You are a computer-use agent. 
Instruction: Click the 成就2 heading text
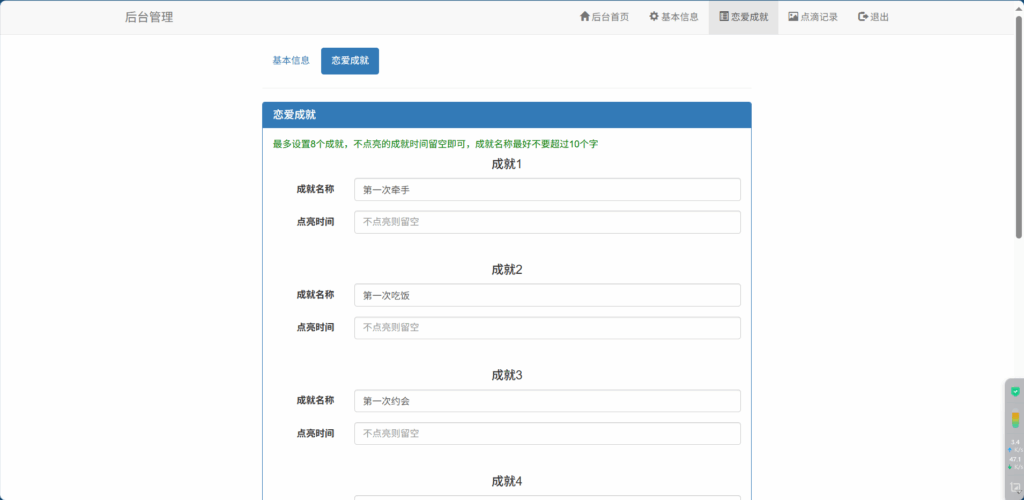507,270
